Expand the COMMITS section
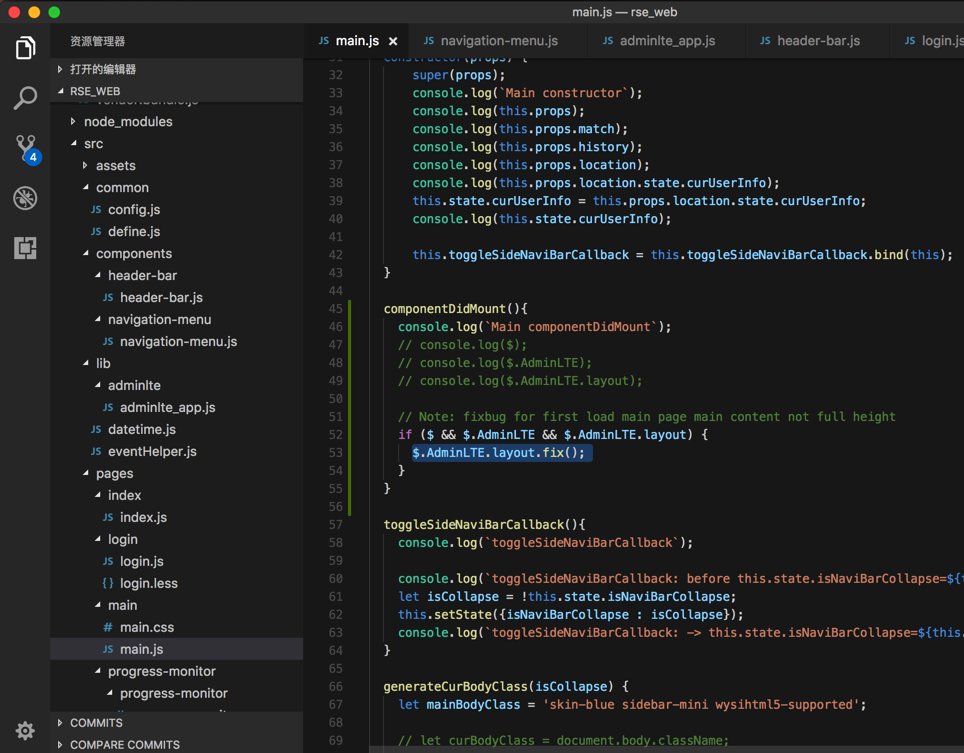964x753 pixels. [96, 722]
